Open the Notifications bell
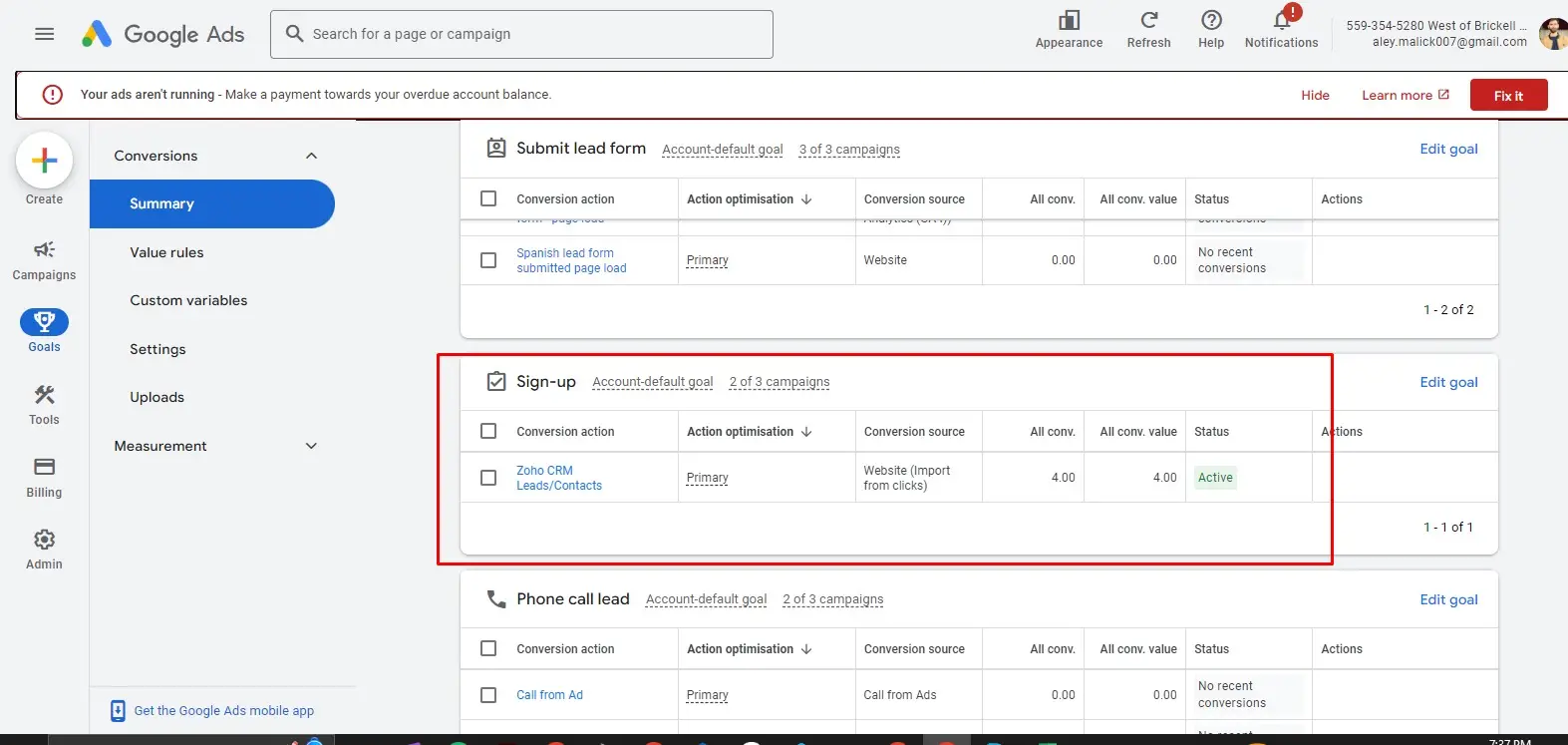 click(1281, 27)
